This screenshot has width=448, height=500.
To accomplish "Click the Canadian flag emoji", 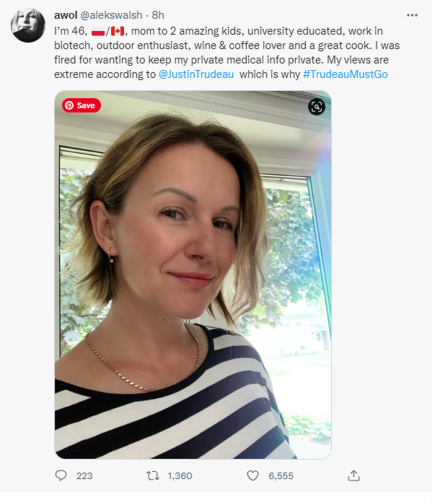I will (x=117, y=31).
